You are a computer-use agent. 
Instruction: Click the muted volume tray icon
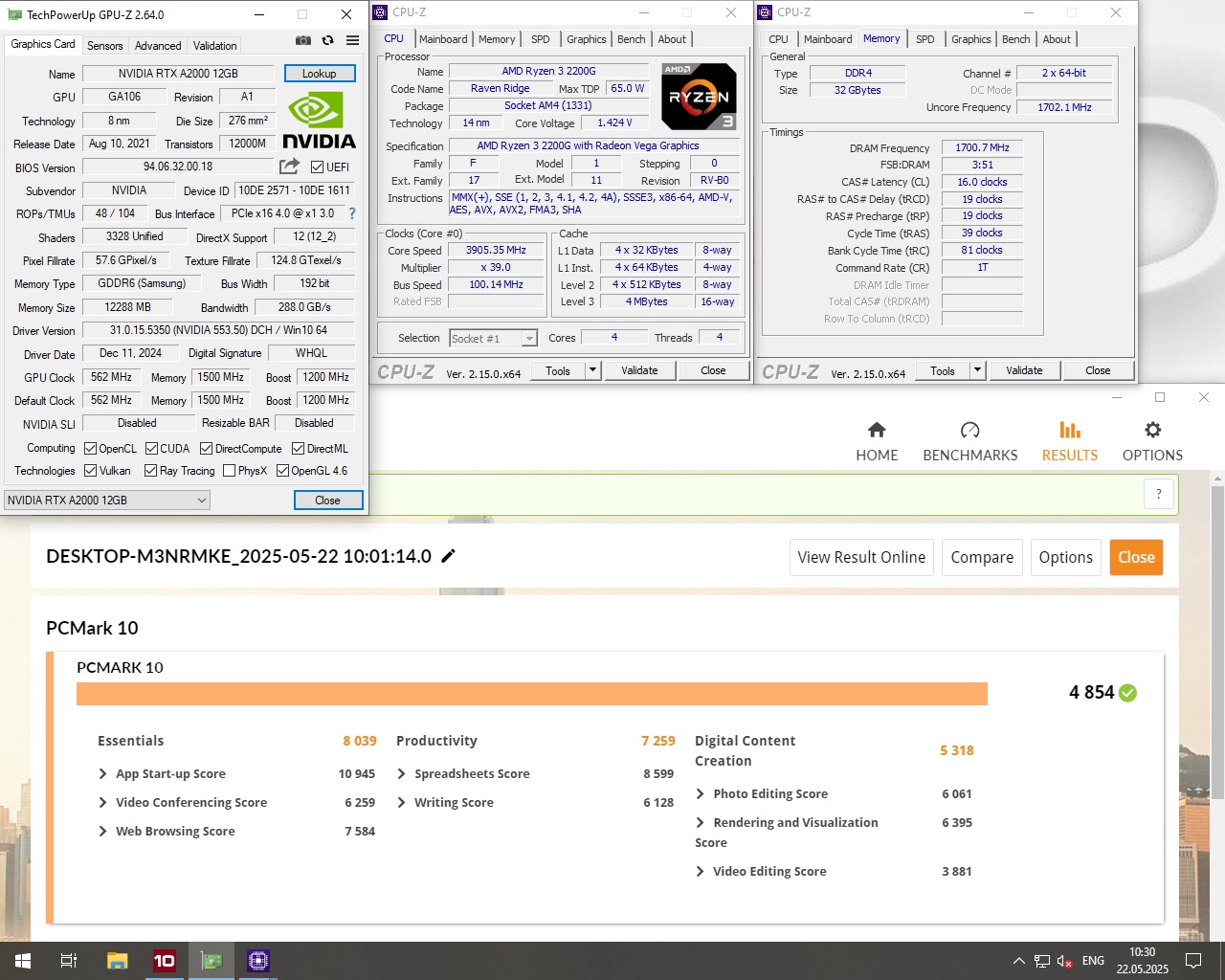1064,961
